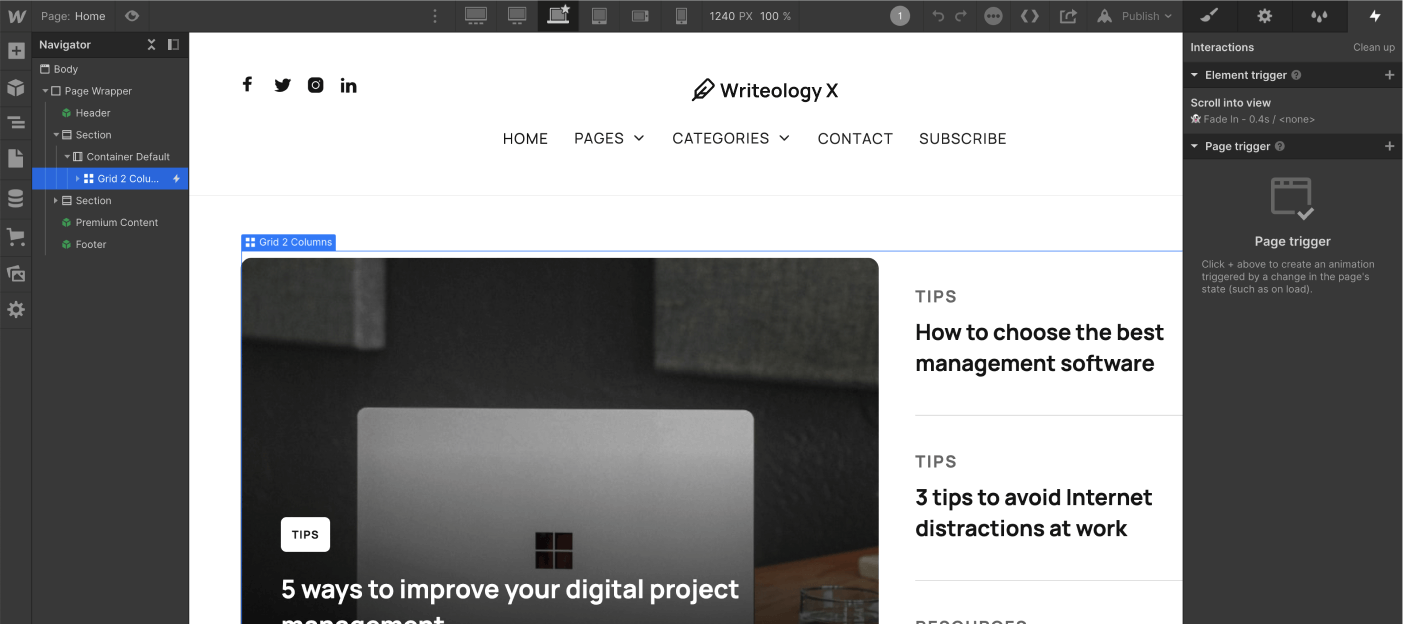Click the Instagram icon on canvas

[315, 85]
